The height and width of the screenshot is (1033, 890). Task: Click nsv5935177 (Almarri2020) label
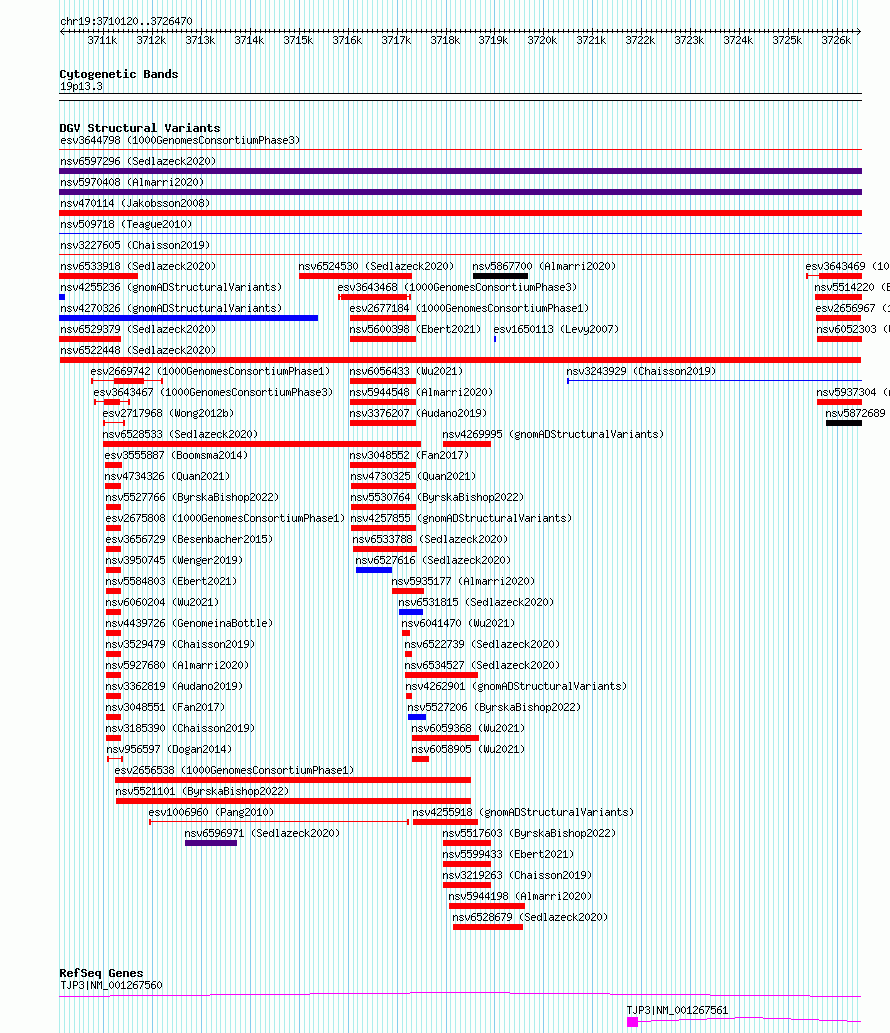coord(463,582)
